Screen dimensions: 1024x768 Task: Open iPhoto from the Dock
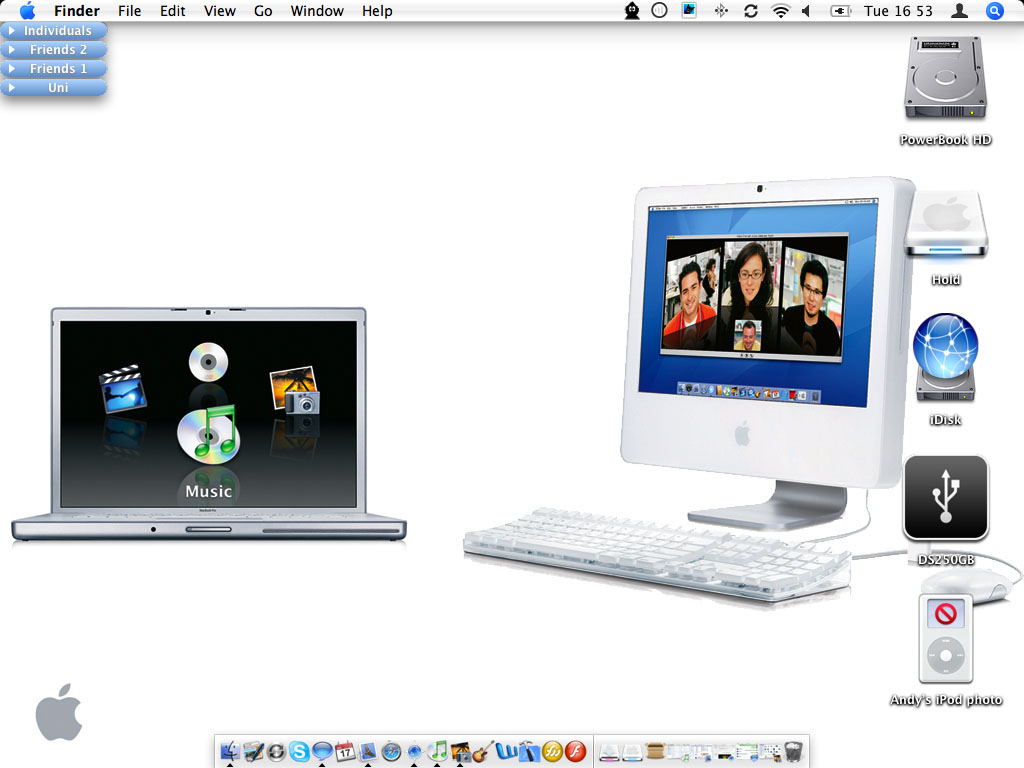click(x=460, y=752)
